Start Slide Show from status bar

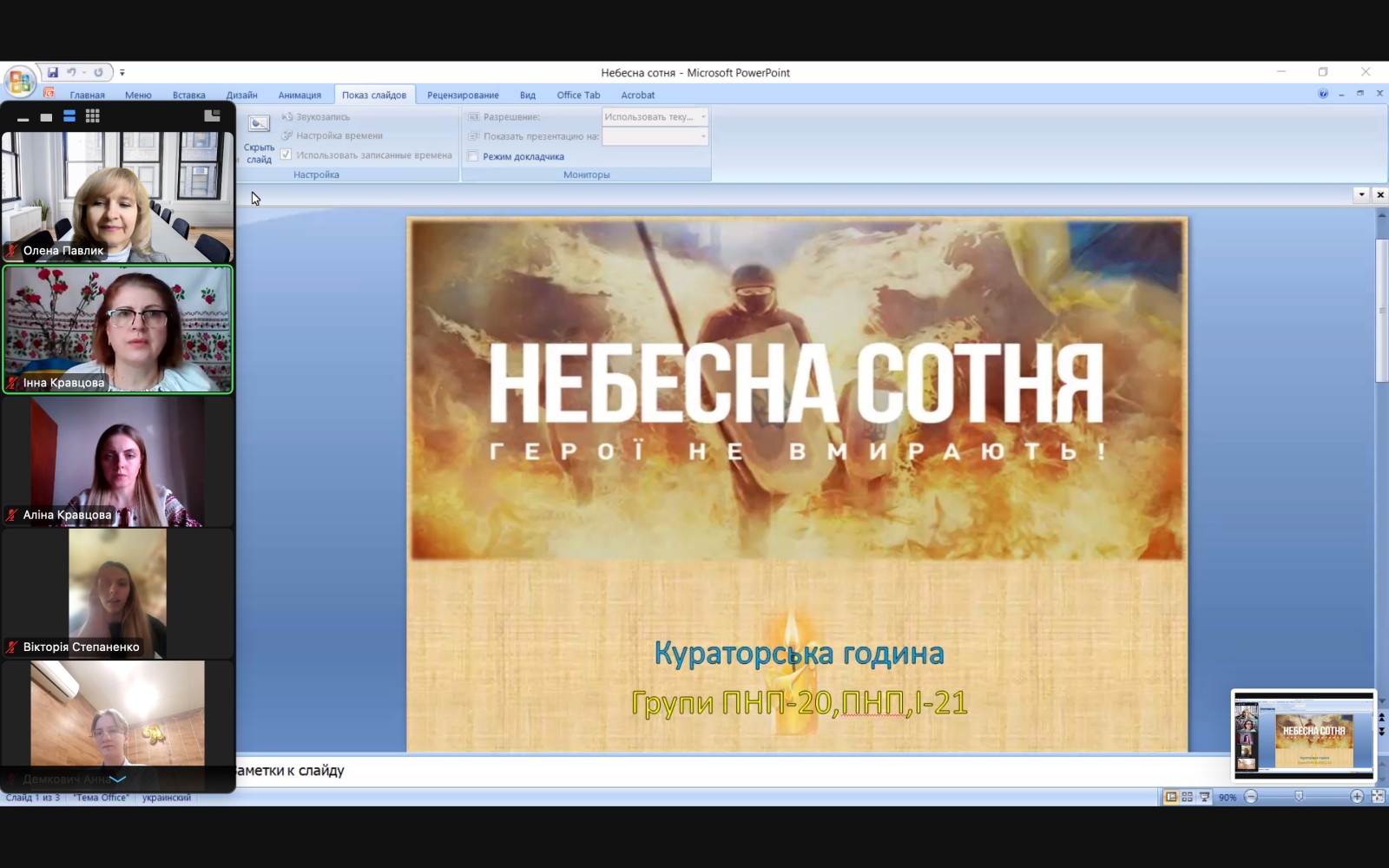1204,797
